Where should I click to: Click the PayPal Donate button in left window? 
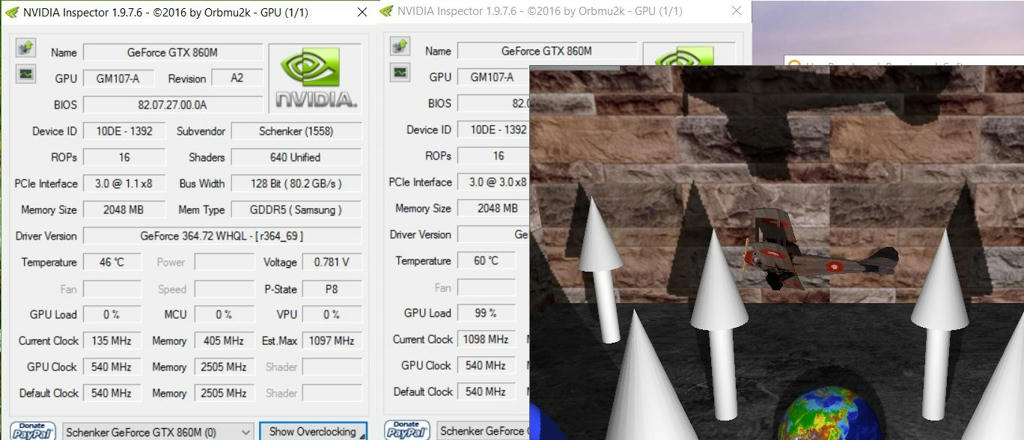(x=33, y=431)
